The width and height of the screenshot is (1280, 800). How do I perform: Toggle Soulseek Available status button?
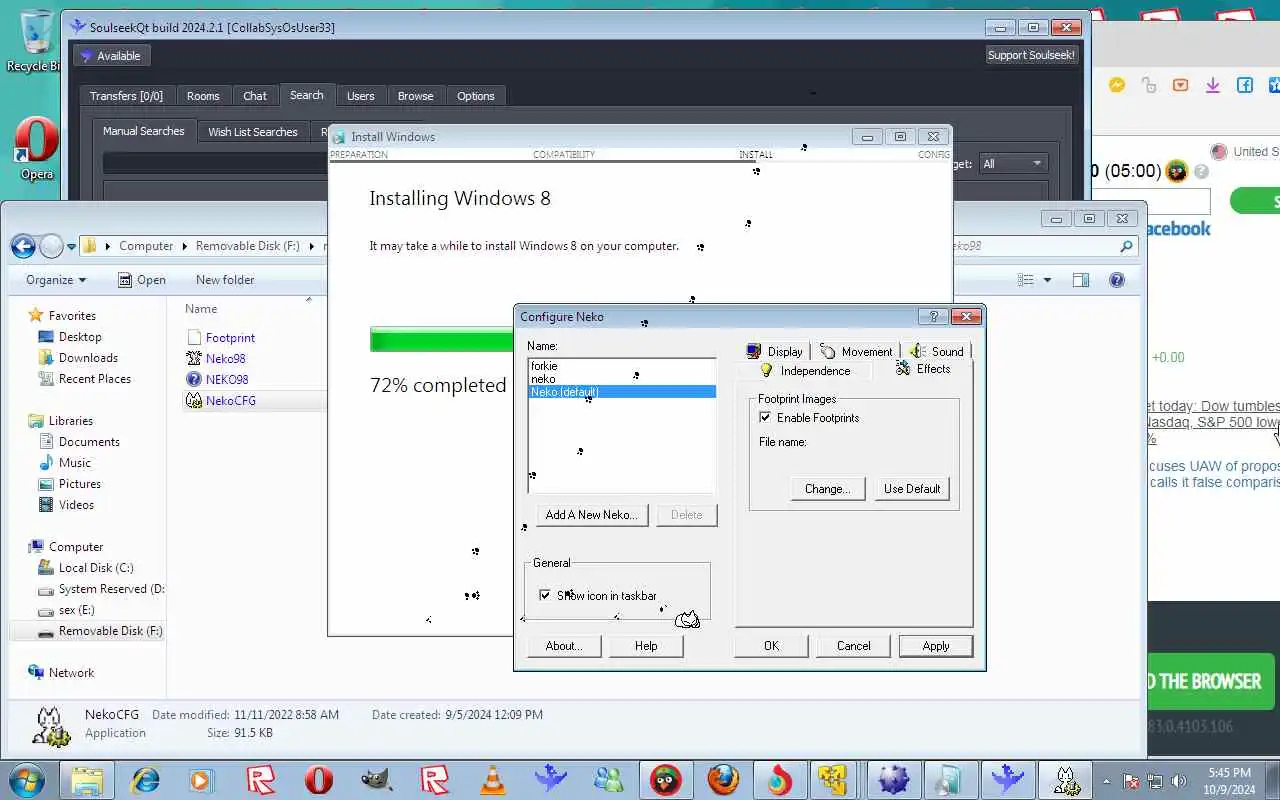(111, 56)
